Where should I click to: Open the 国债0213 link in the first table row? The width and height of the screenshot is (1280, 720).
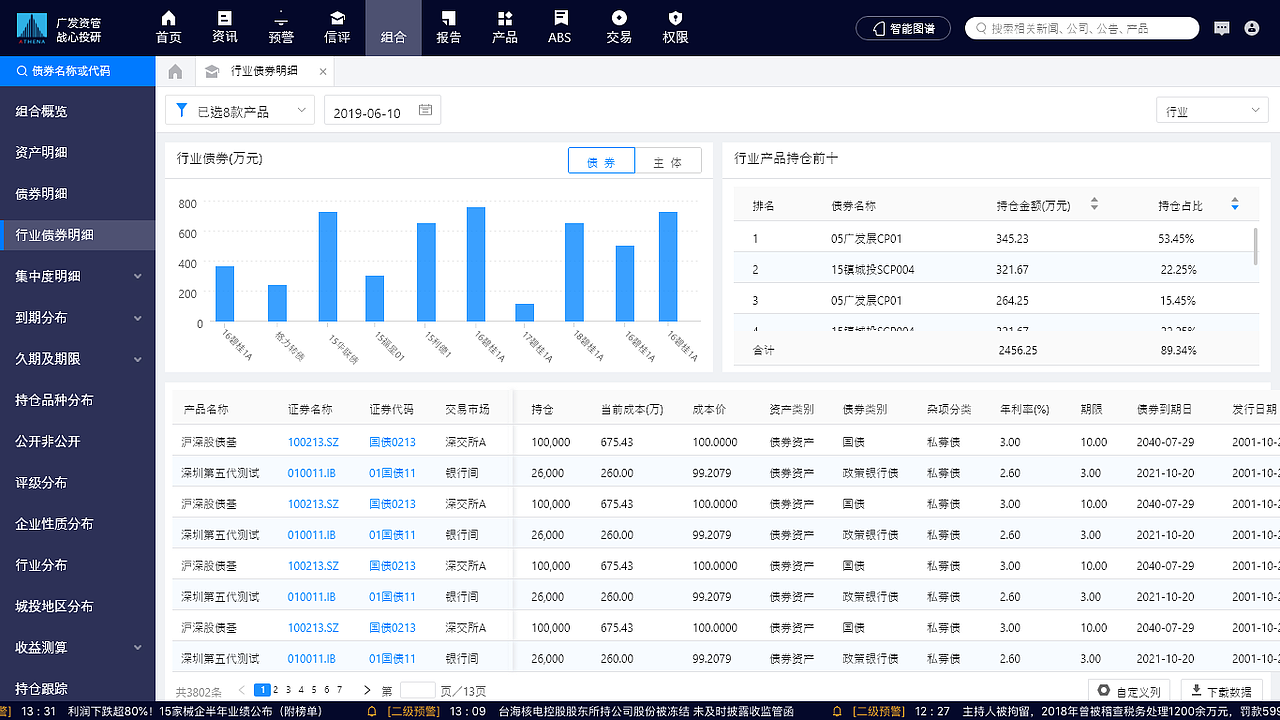click(392, 442)
